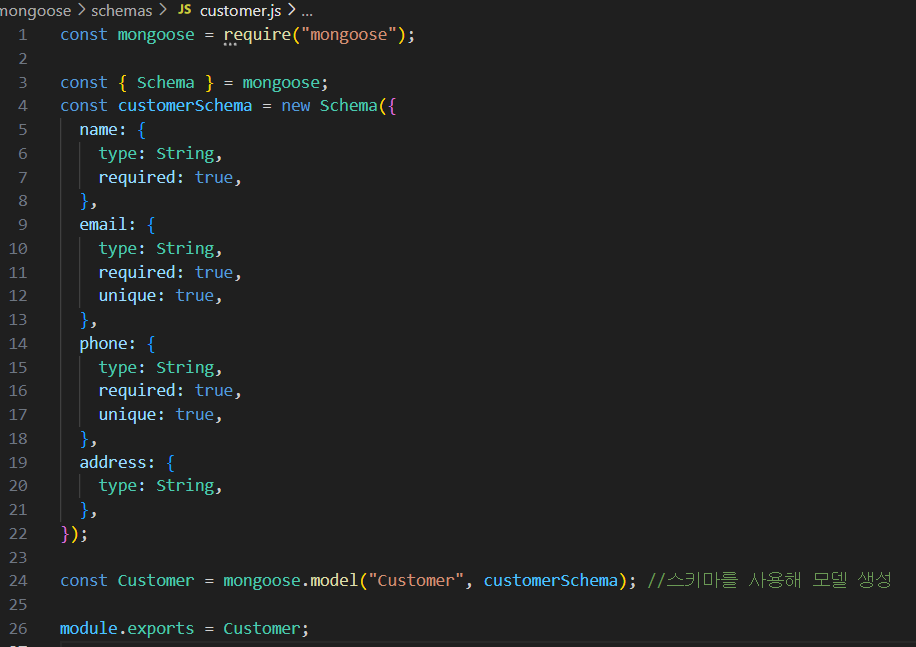916x647 pixels.
Task: Click the JS file icon in breadcrumb
Action: (x=185, y=9)
